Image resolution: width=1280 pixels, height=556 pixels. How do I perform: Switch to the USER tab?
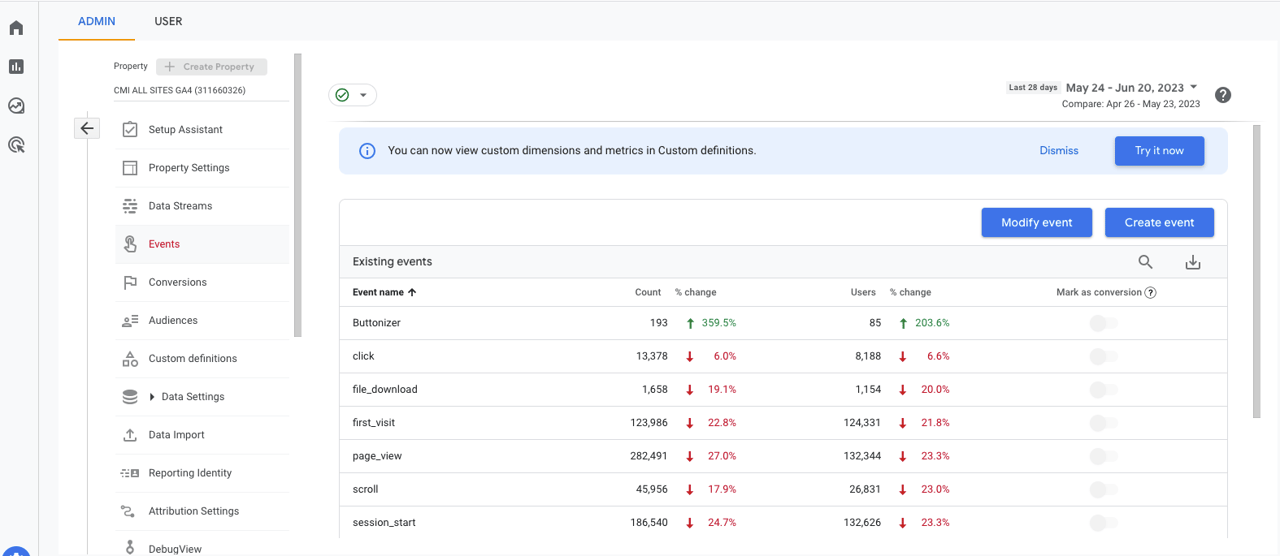tap(168, 21)
